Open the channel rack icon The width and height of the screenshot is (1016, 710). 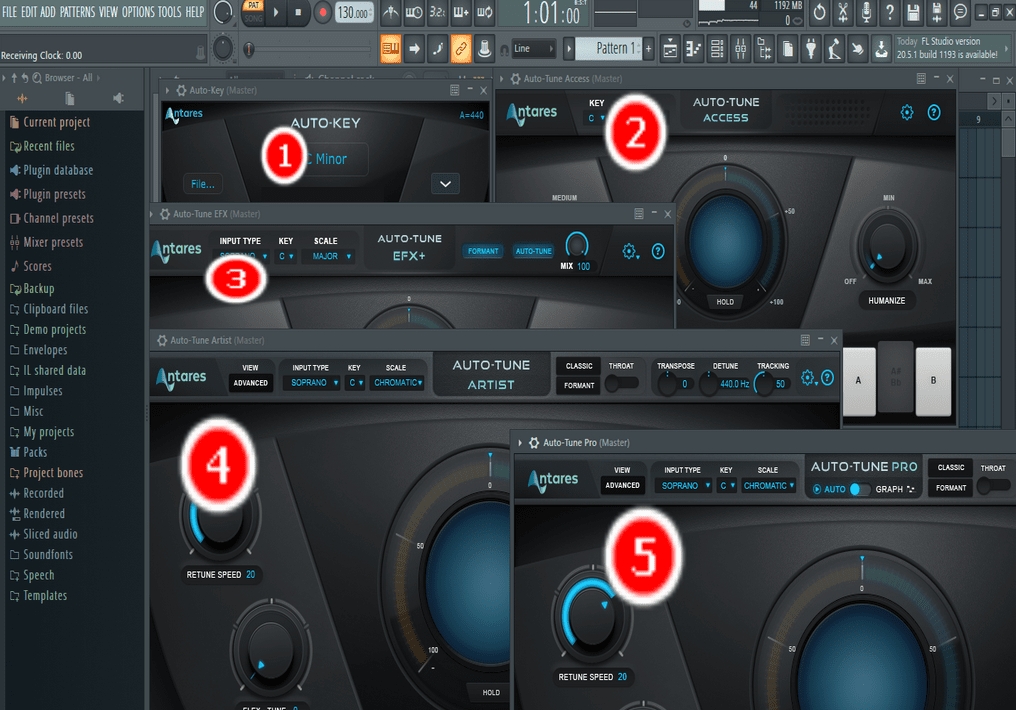pyautogui.click(x=717, y=49)
